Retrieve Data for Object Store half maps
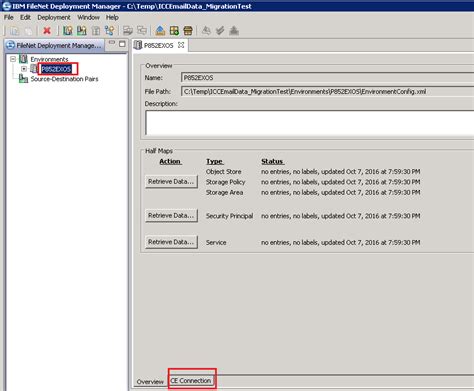 pos(171,182)
